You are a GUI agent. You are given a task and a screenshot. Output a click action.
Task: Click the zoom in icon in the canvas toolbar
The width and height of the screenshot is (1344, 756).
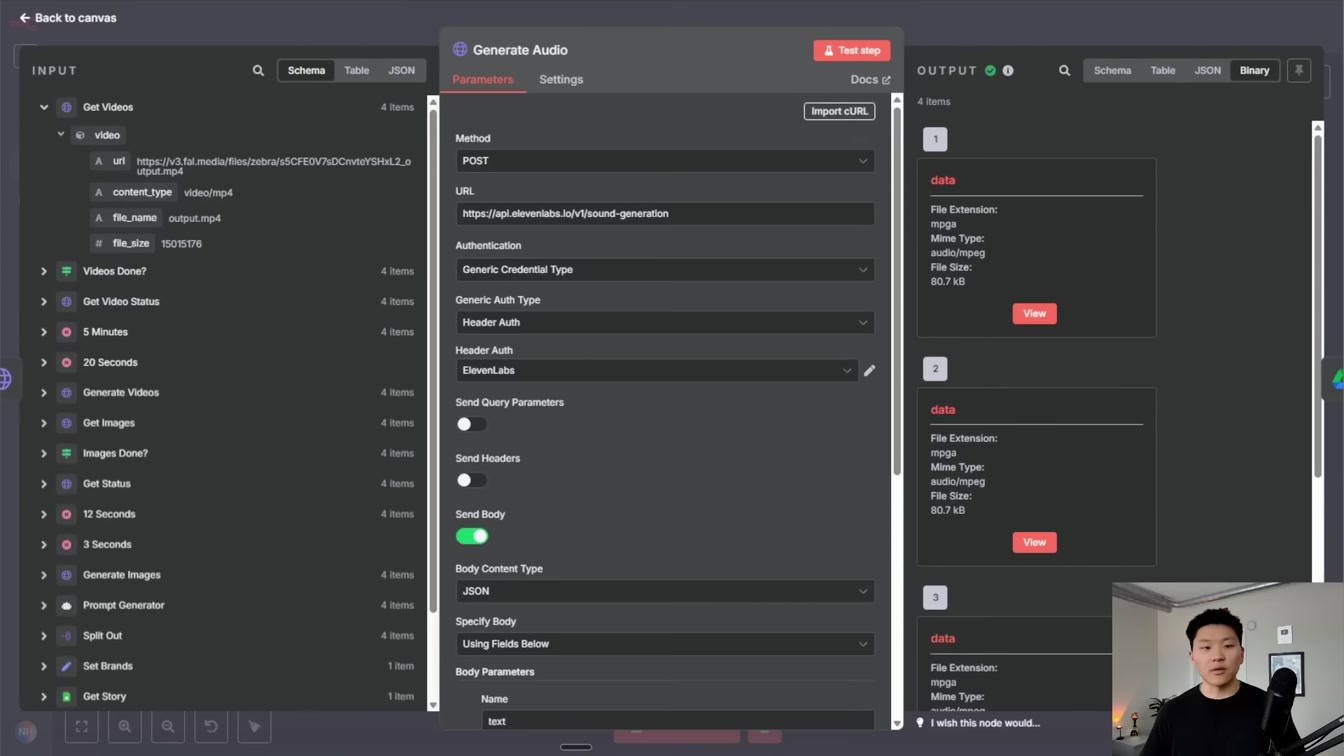[125, 727]
